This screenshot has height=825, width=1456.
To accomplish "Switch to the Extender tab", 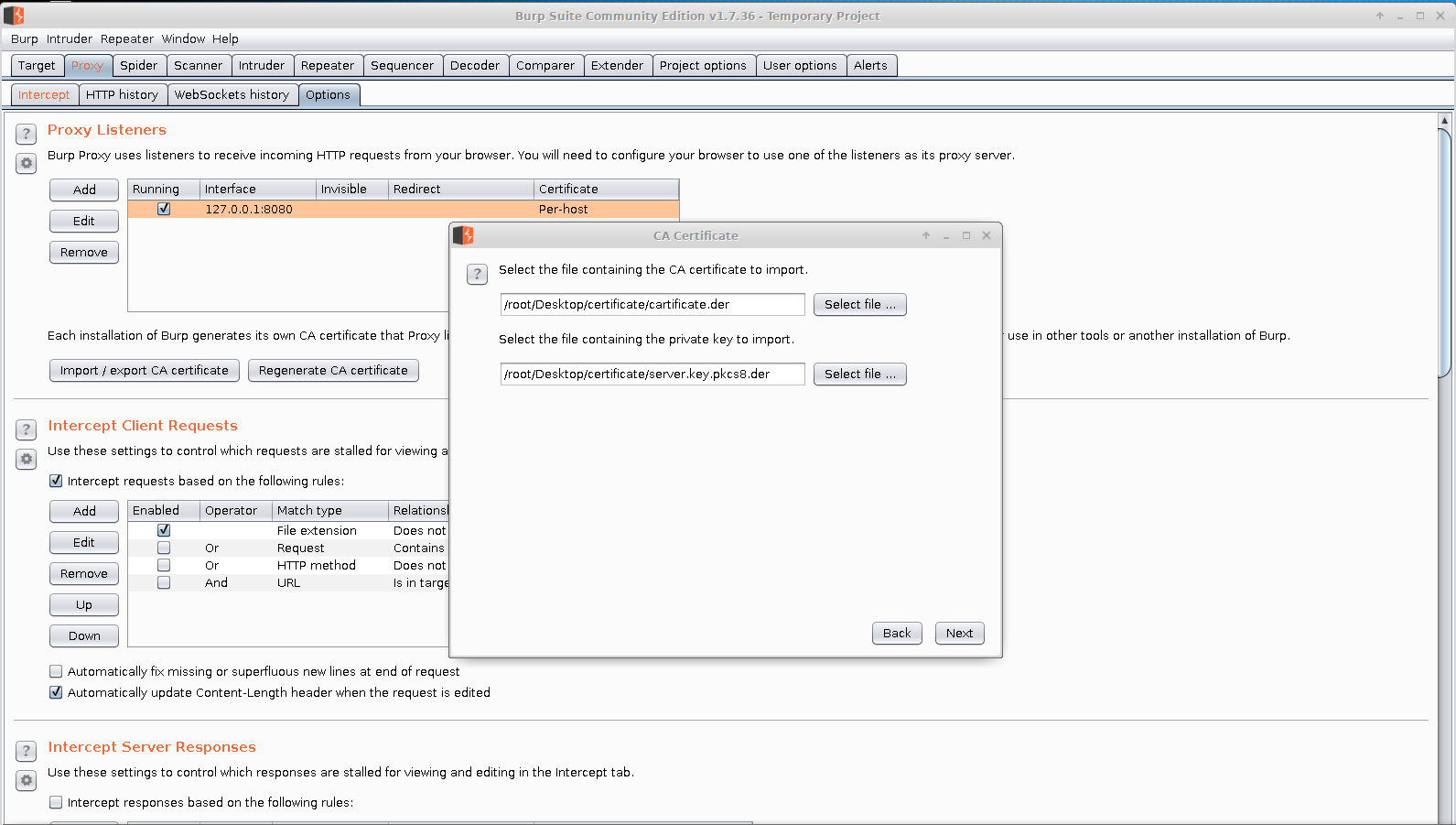I will (x=618, y=65).
